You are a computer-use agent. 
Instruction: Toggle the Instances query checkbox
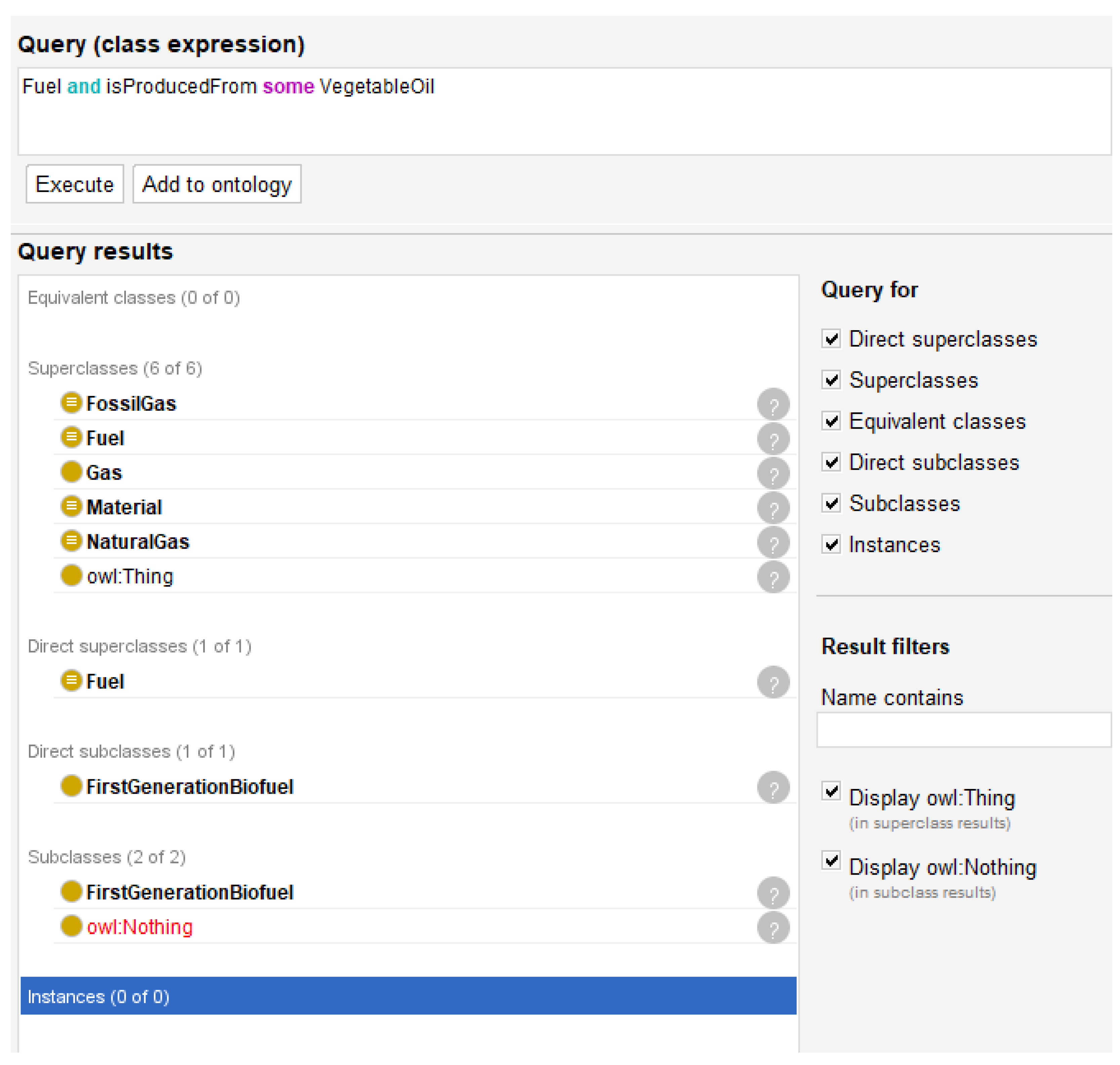831,544
